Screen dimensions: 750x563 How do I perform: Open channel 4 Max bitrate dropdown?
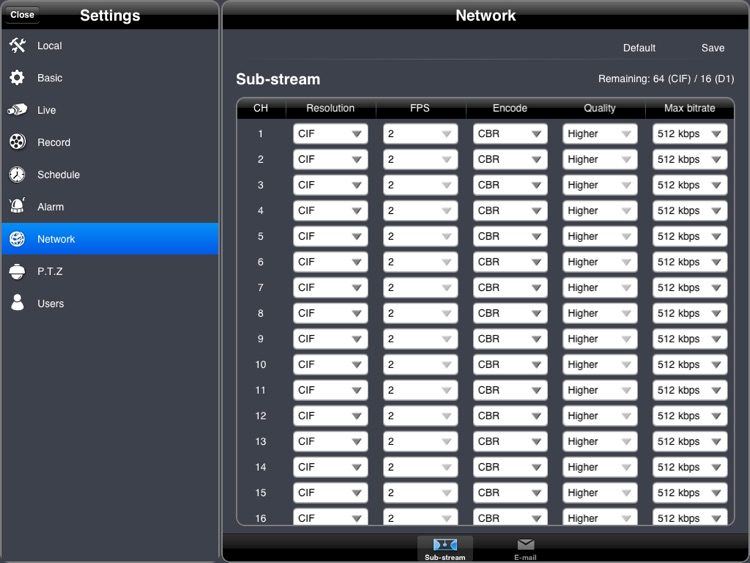point(690,211)
